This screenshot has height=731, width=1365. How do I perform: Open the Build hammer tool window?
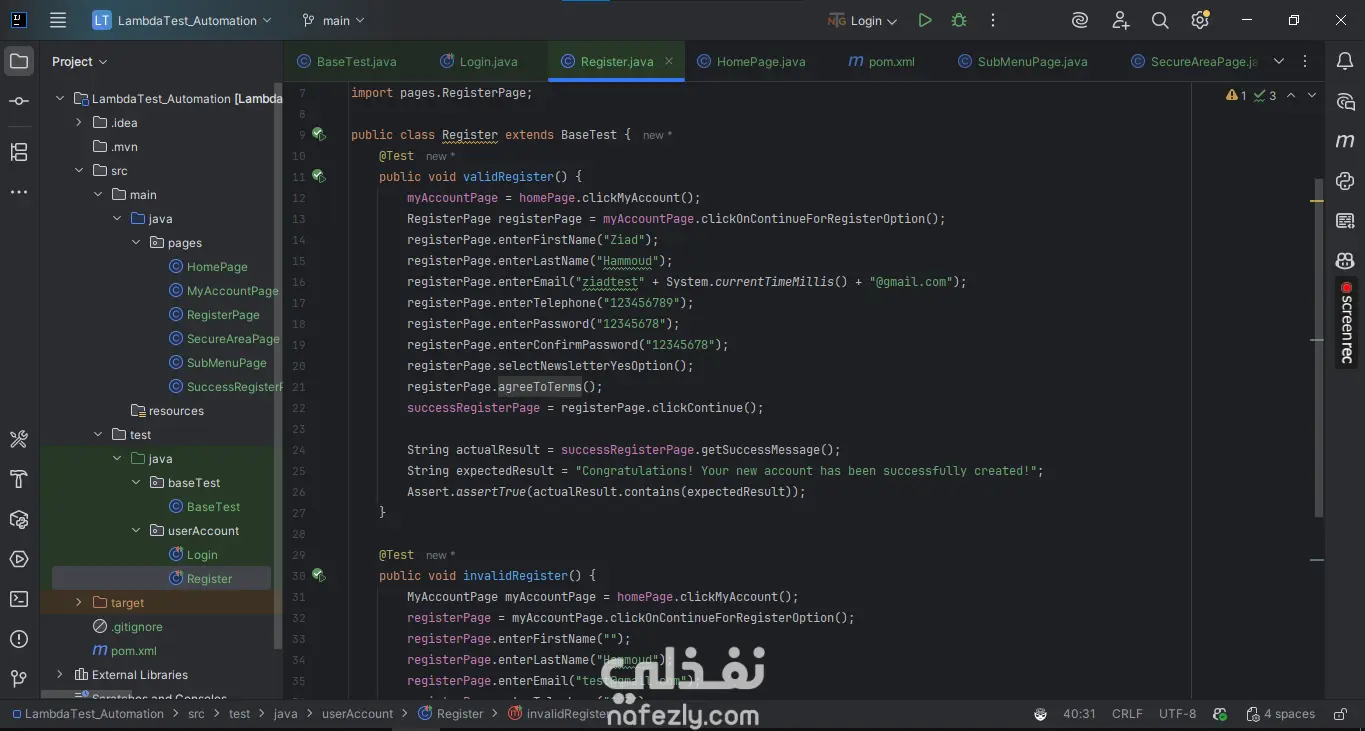pos(19,479)
